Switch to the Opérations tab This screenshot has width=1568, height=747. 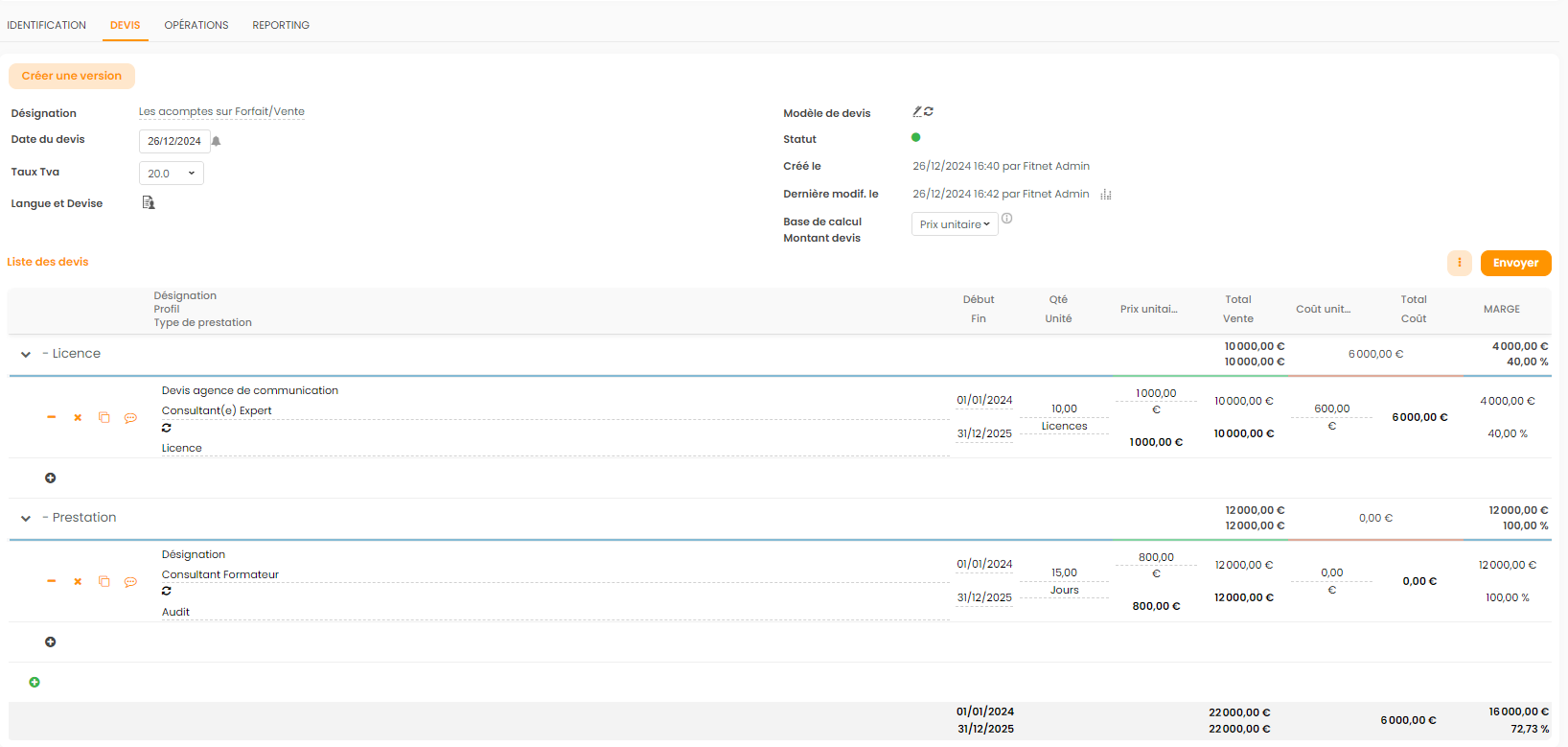196,25
